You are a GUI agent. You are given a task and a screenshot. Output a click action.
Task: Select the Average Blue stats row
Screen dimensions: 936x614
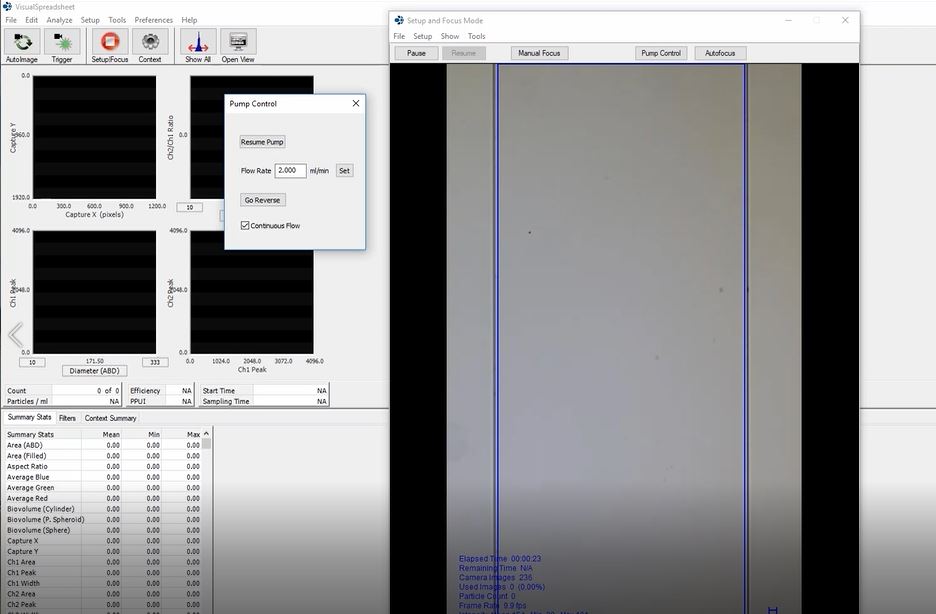103,477
